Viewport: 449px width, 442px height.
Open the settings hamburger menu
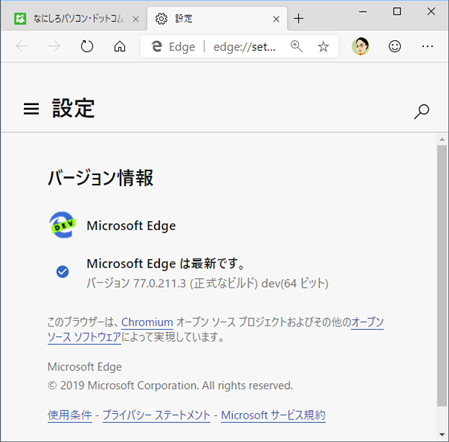31,109
